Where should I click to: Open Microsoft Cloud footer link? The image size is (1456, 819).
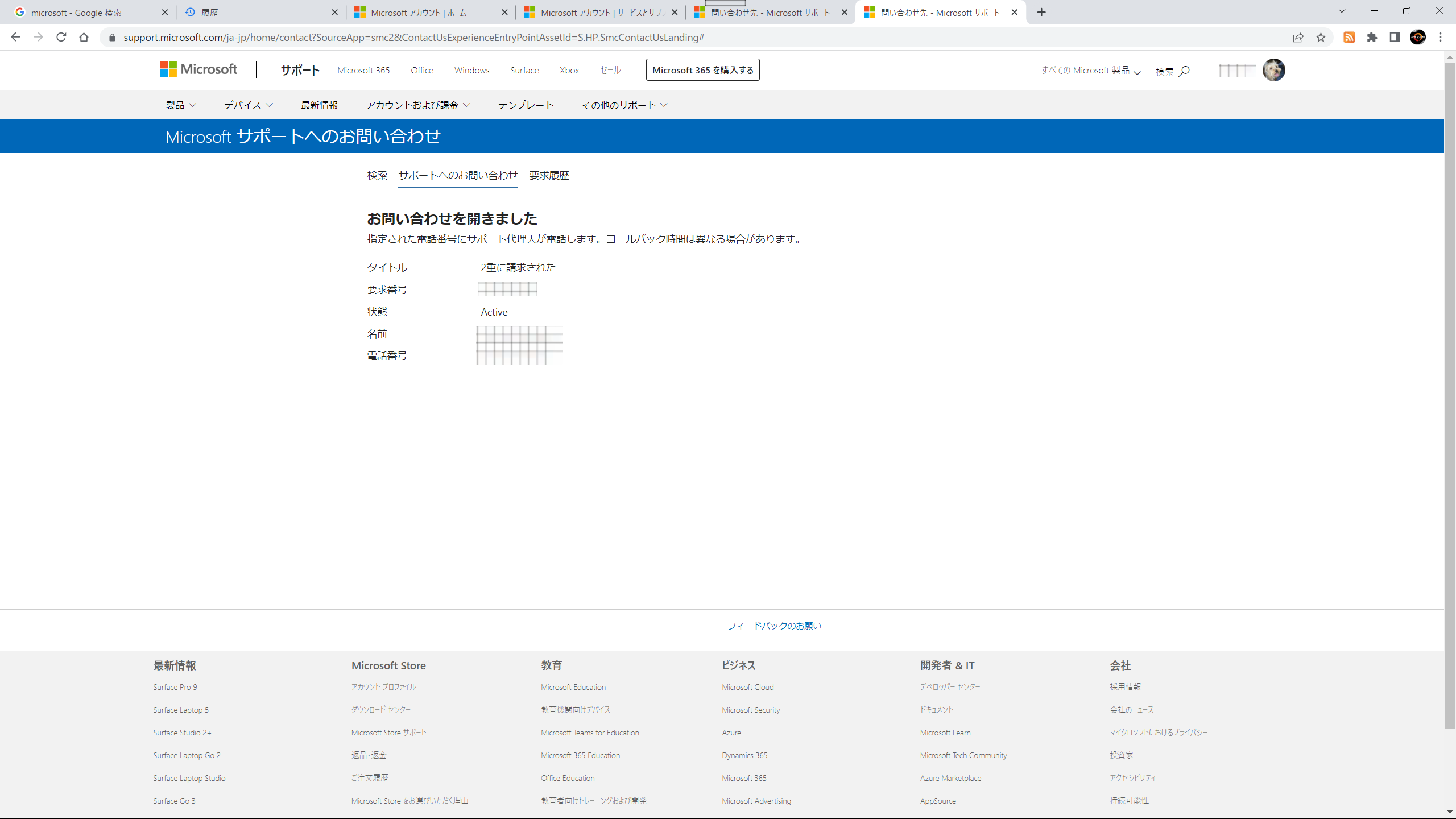coord(747,687)
